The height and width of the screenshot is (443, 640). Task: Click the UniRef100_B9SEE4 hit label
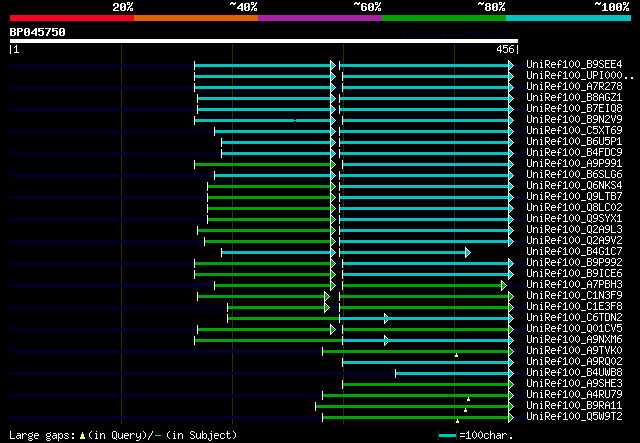(x=574, y=65)
